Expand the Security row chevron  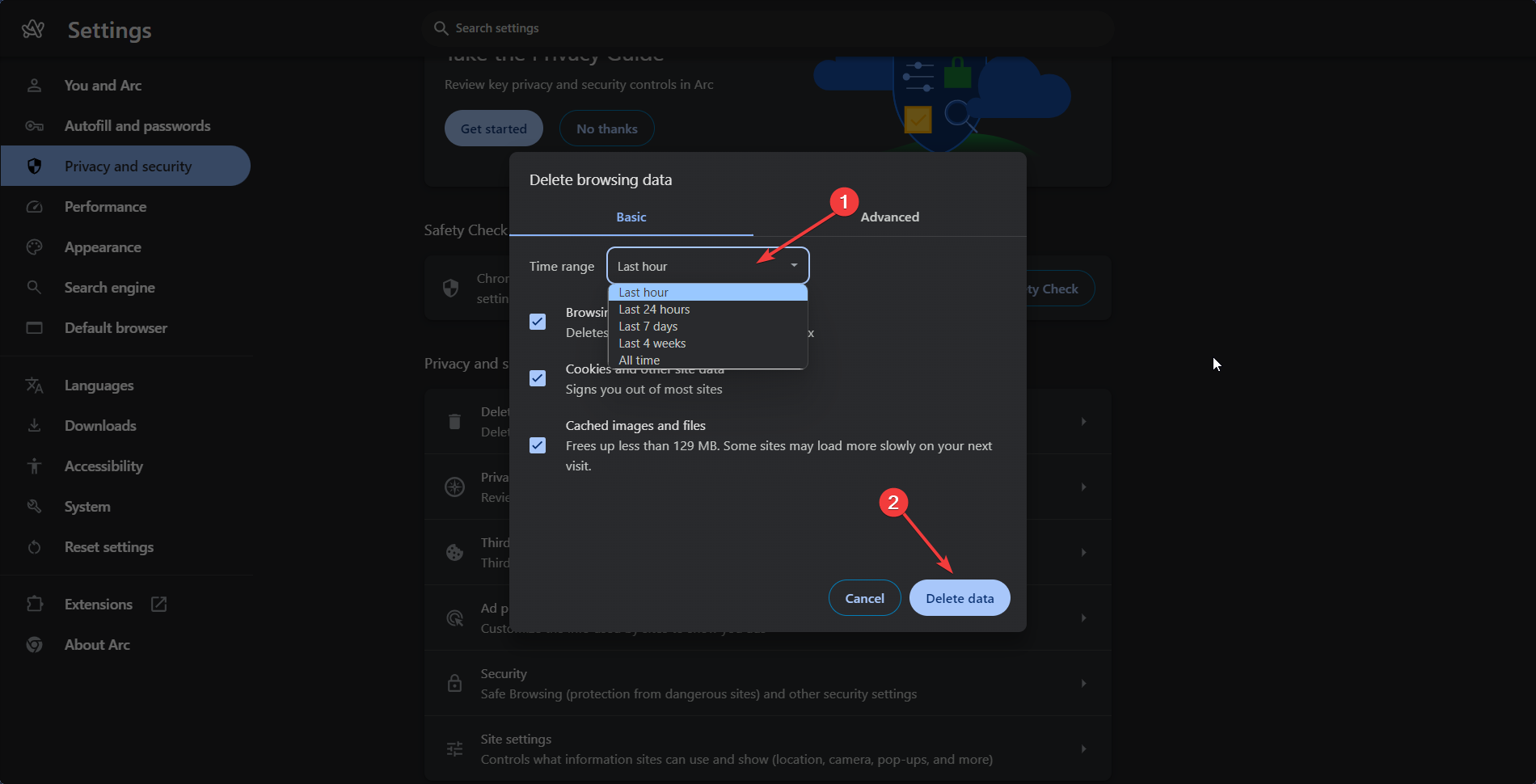(1083, 684)
